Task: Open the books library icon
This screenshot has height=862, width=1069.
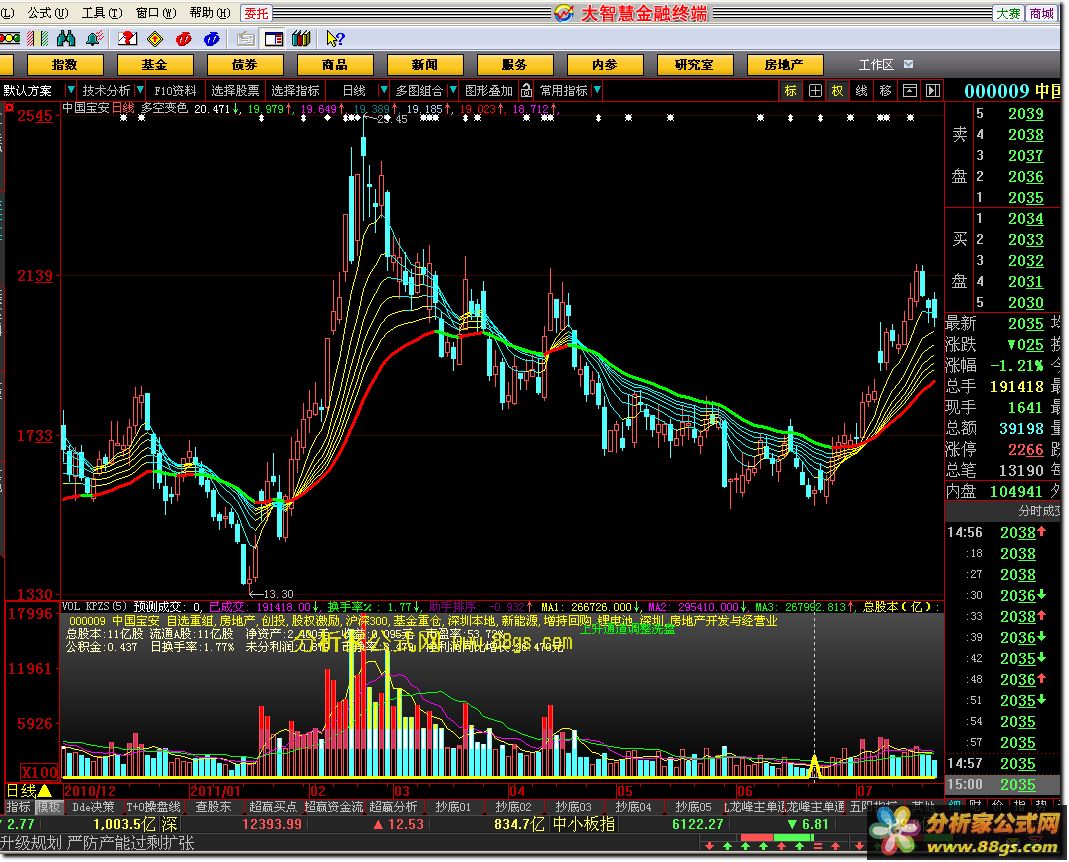Action: 301,39
